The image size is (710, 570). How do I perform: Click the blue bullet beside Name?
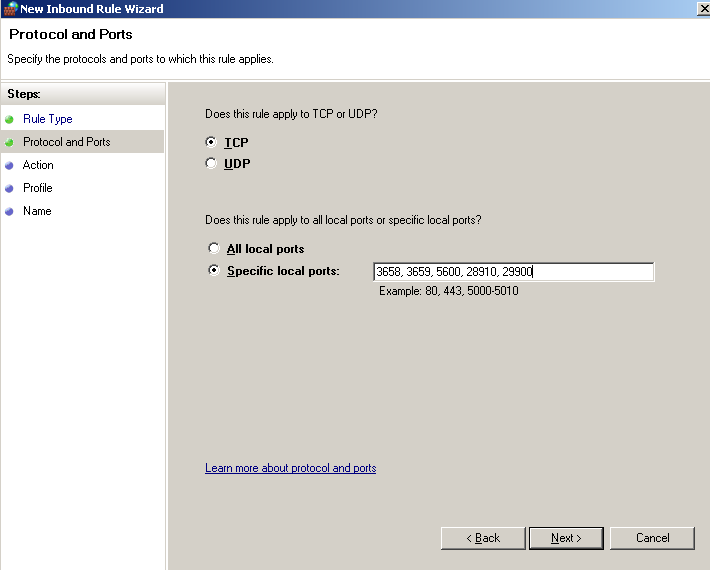click(x=9, y=211)
